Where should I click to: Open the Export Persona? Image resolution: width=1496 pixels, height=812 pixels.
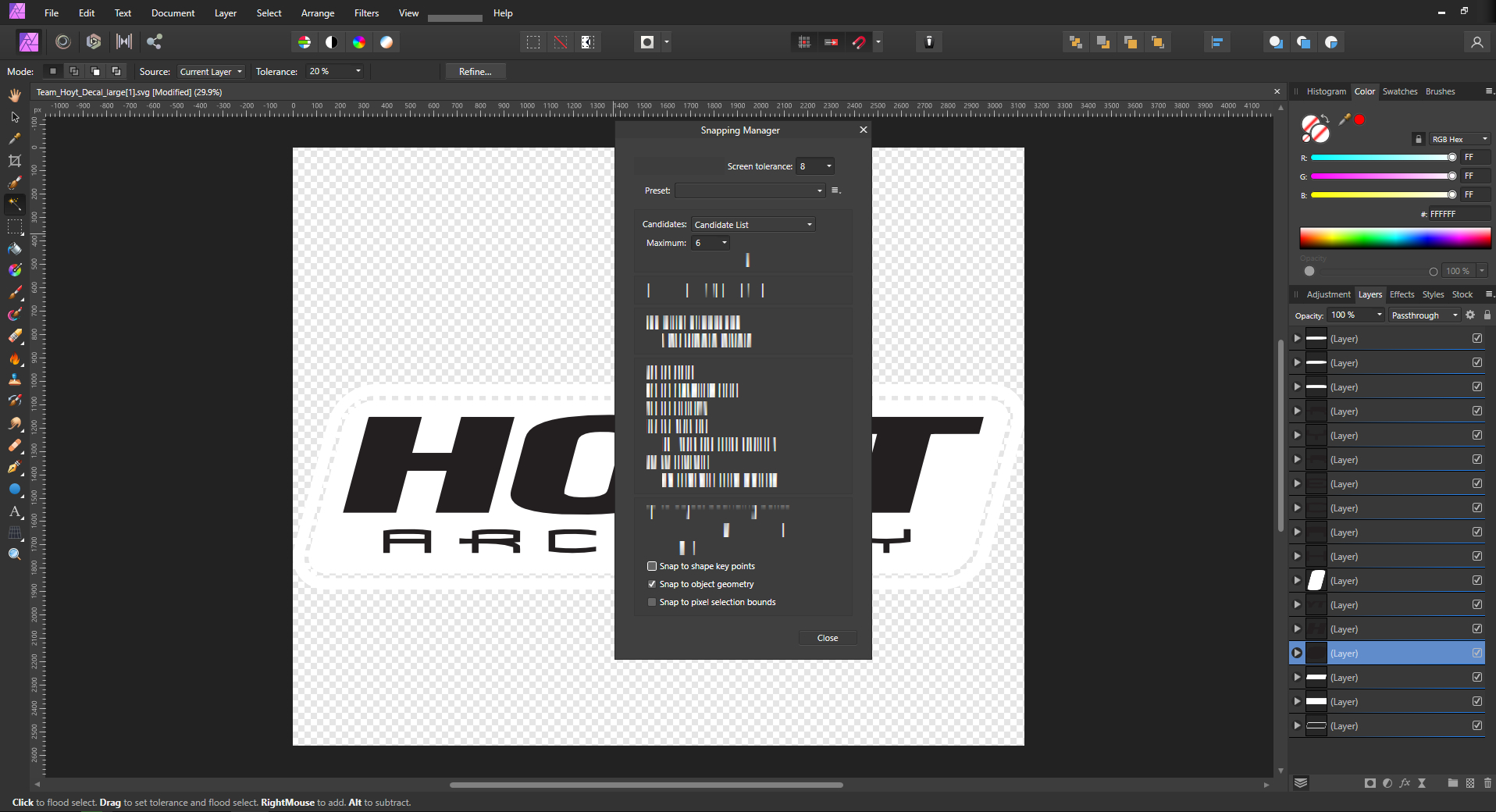pyautogui.click(x=155, y=42)
